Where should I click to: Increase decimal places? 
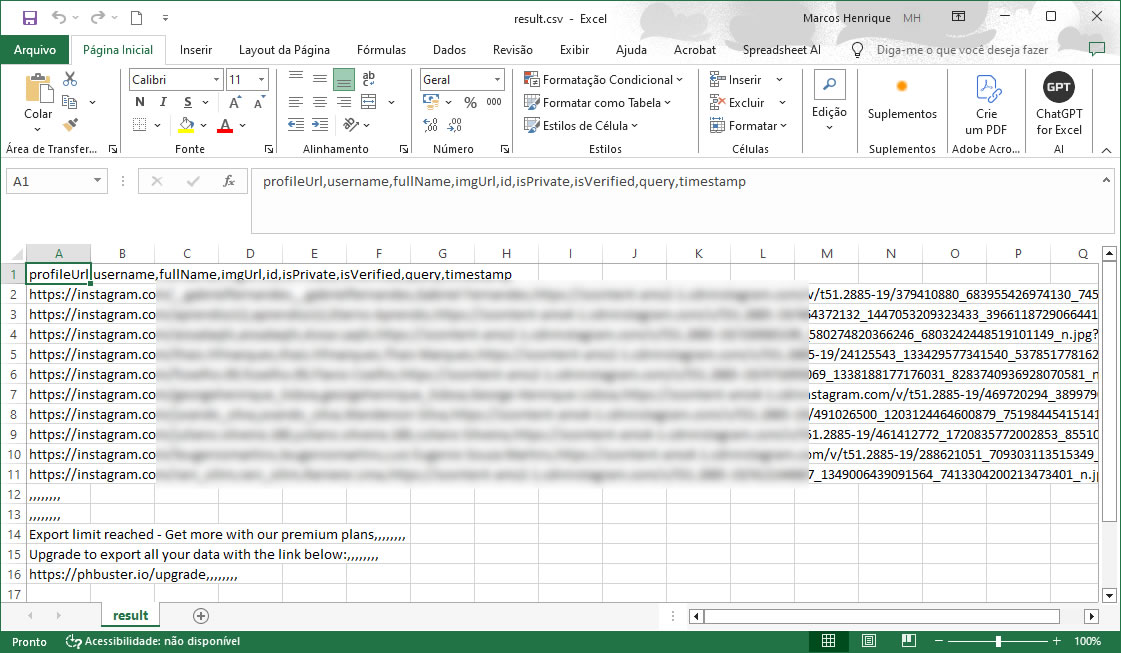(430, 125)
